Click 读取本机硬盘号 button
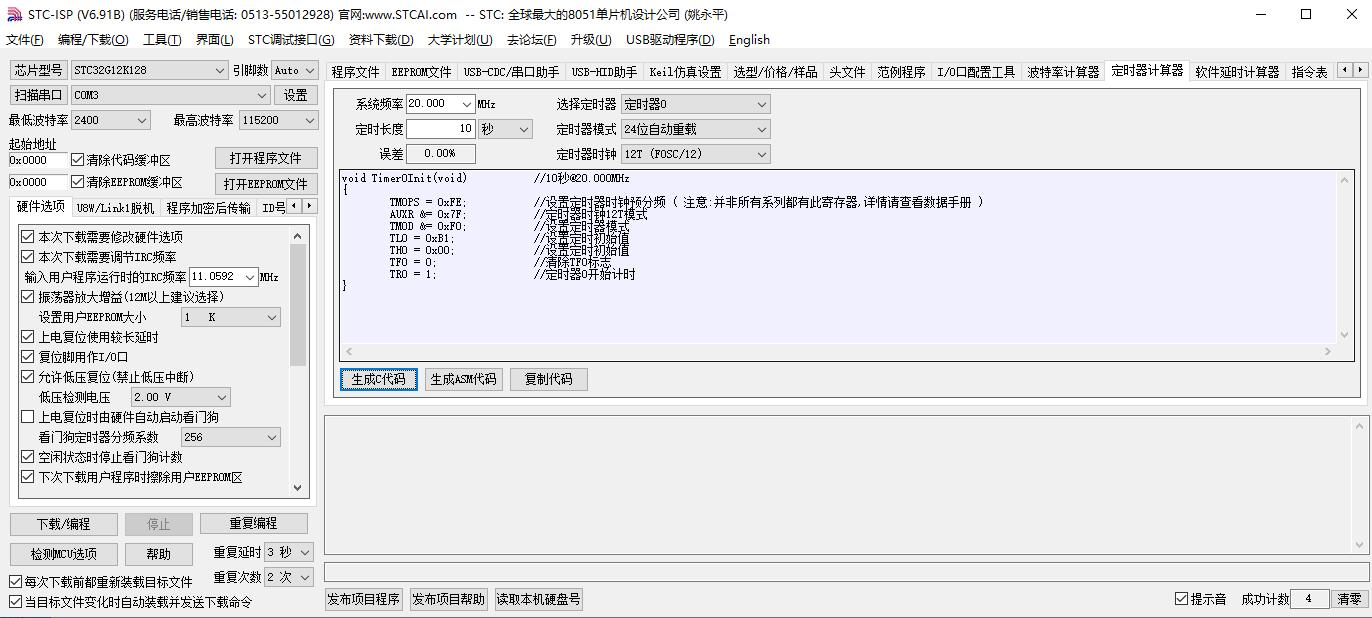1372x618 pixels. point(537,599)
